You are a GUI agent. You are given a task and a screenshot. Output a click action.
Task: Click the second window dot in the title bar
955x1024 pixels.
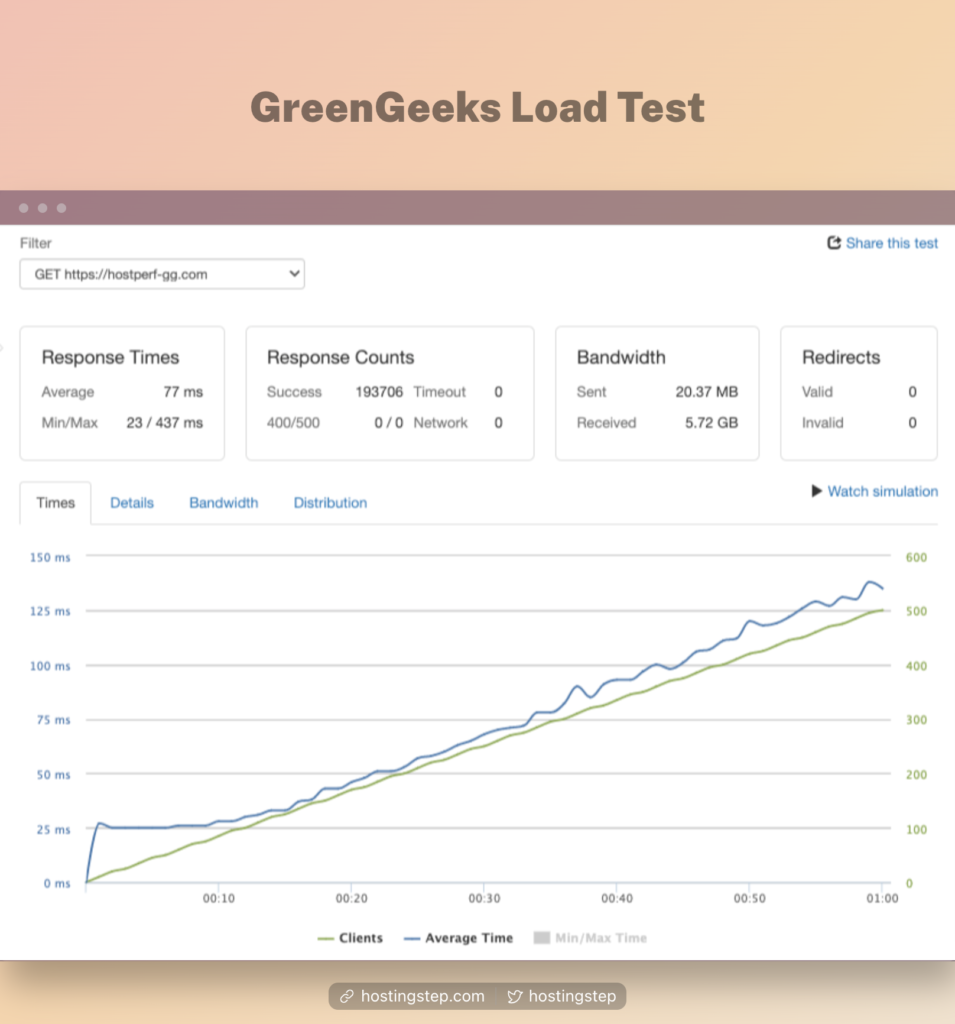42,208
